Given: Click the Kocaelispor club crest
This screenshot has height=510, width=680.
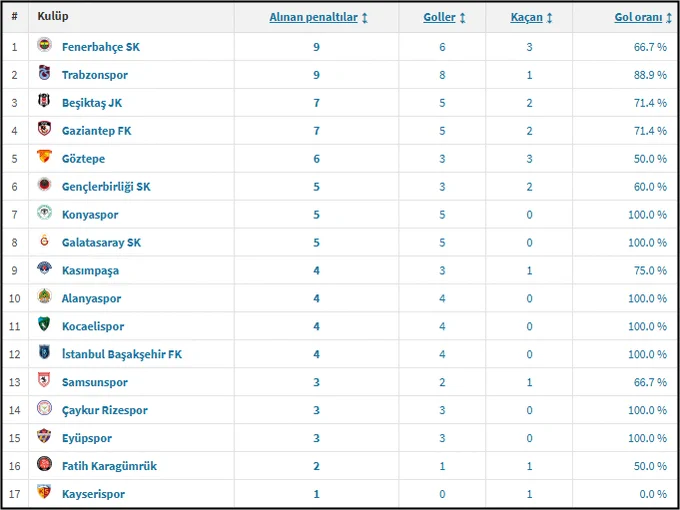Looking at the screenshot, I should [44, 324].
